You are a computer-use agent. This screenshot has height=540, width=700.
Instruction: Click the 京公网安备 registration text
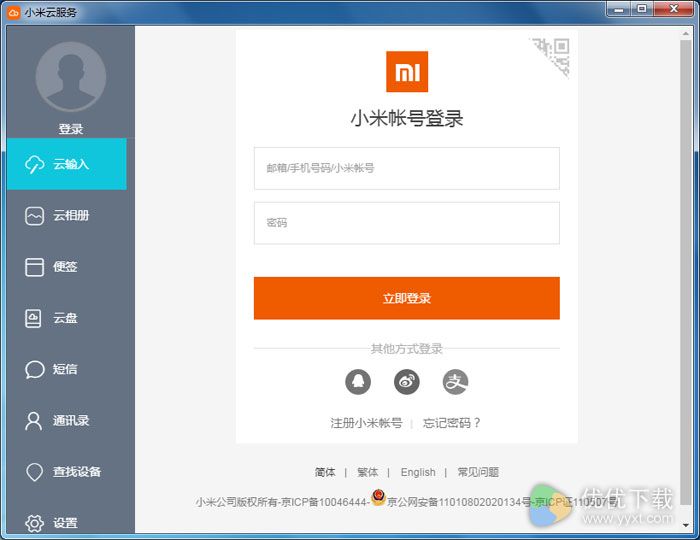(x=459, y=502)
